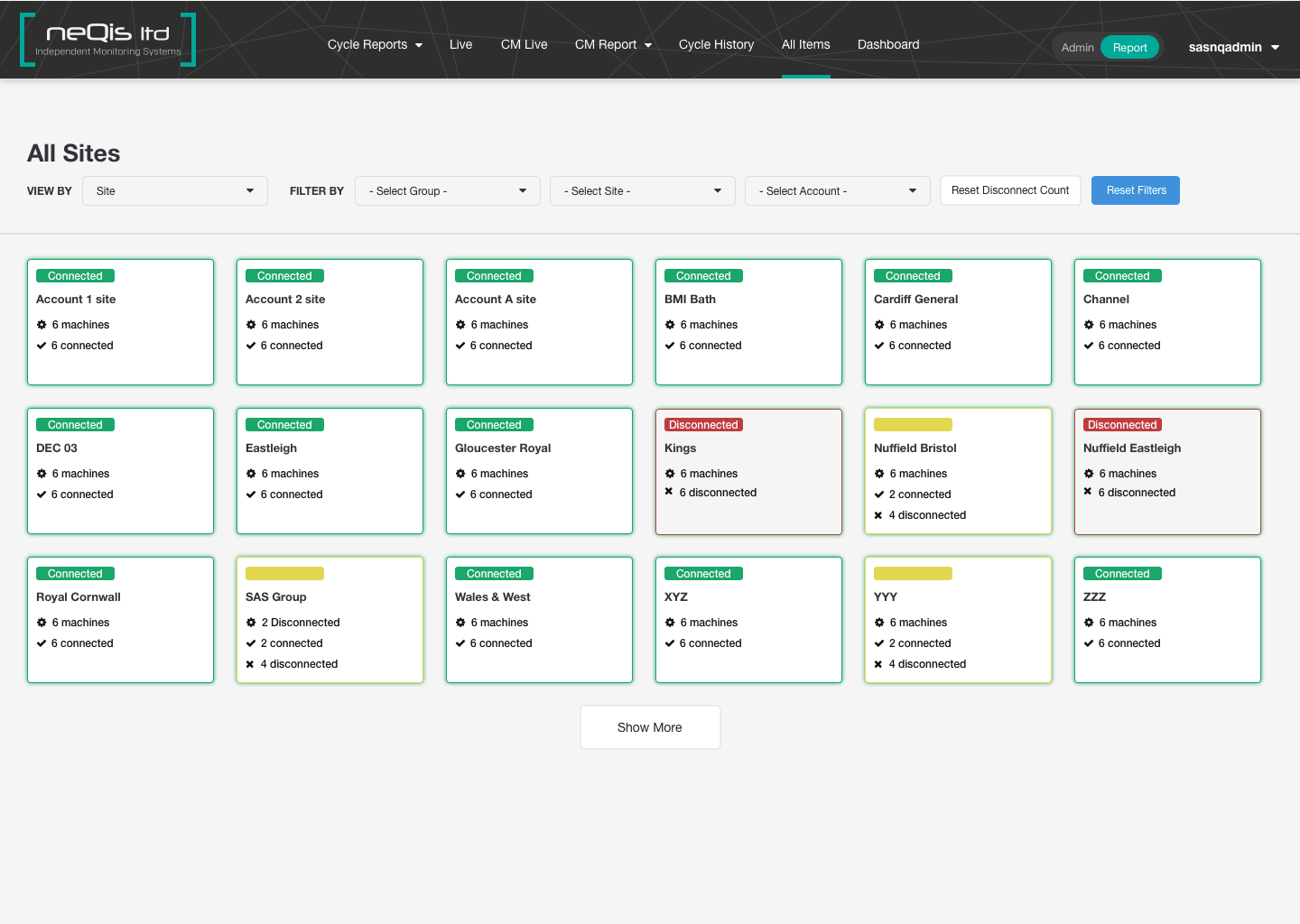Switch to the All Items tab
Image resolution: width=1300 pixels, height=924 pixels.
pyautogui.click(x=805, y=44)
